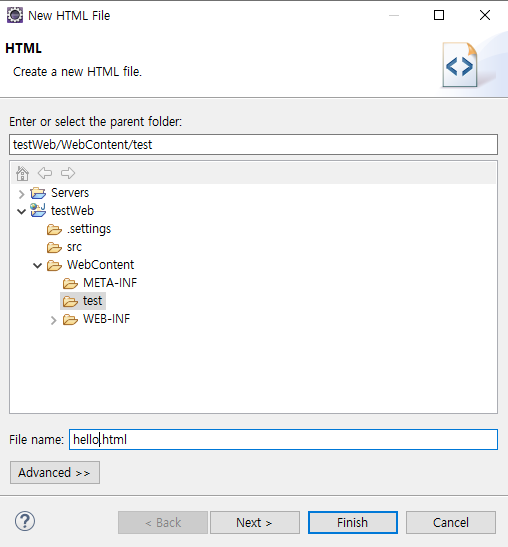
Task: Select the test label in tree
Action: (x=92, y=301)
